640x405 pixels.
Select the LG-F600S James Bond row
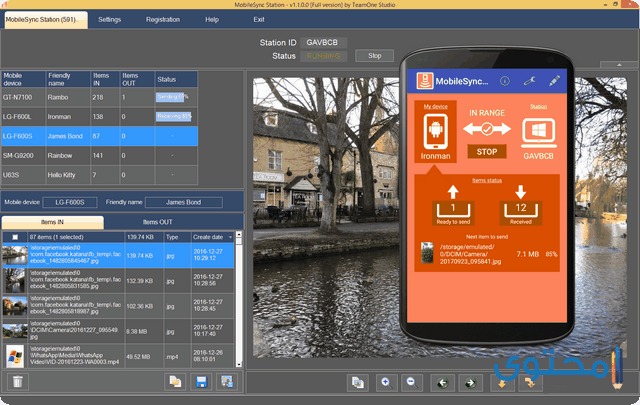(100, 136)
